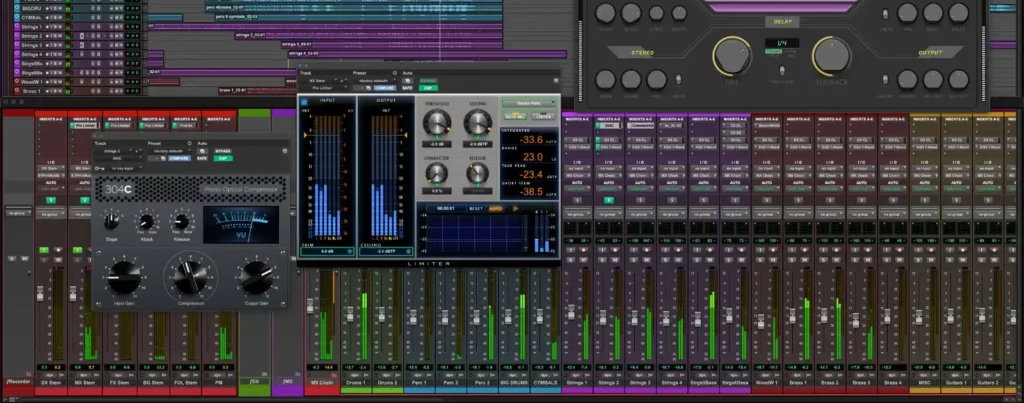Click the limiter Threshold knob

coord(437,123)
